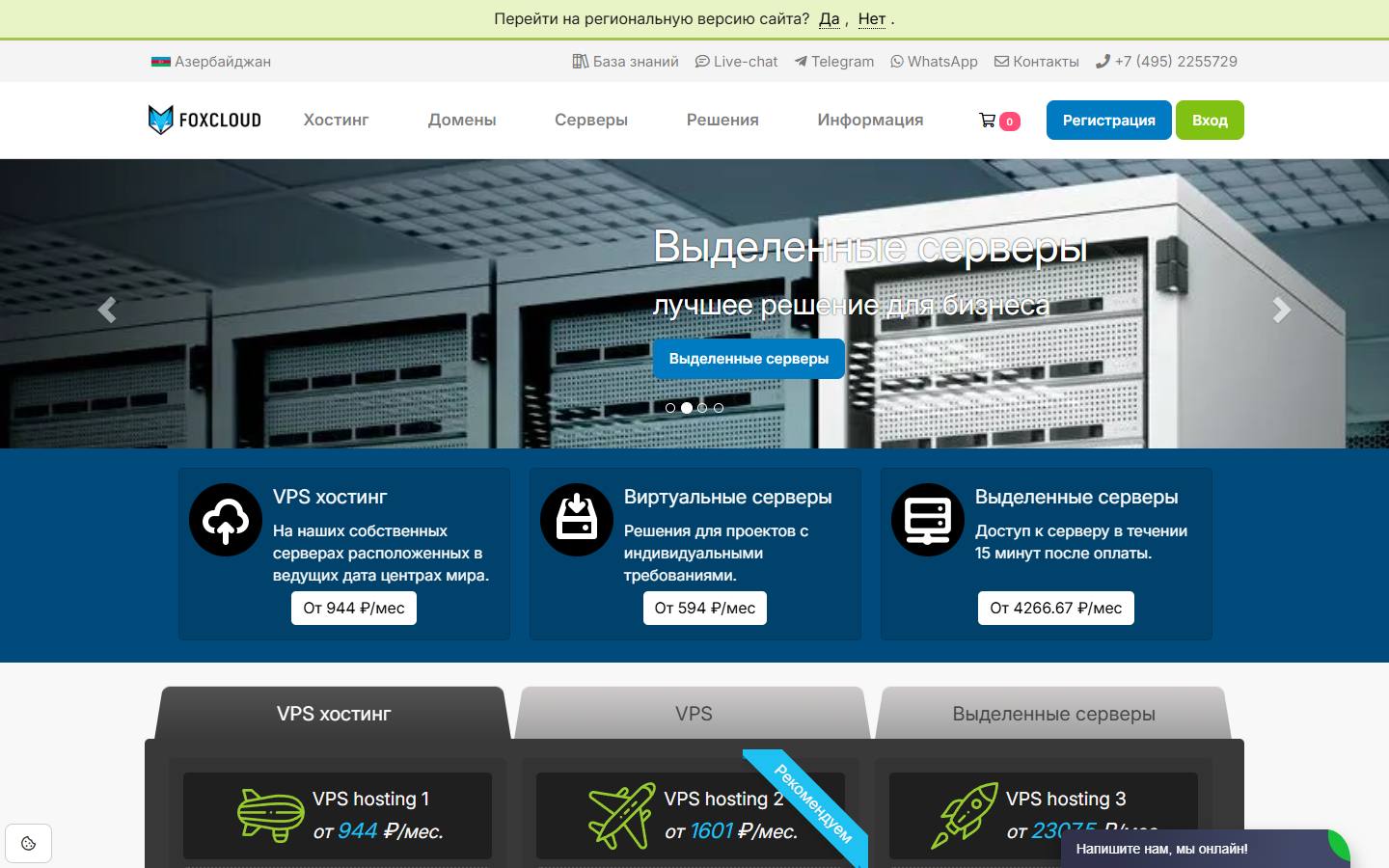Select the second carousel slide dot
Image resolution: width=1389 pixels, height=868 pixels.
tap(687, 408)
